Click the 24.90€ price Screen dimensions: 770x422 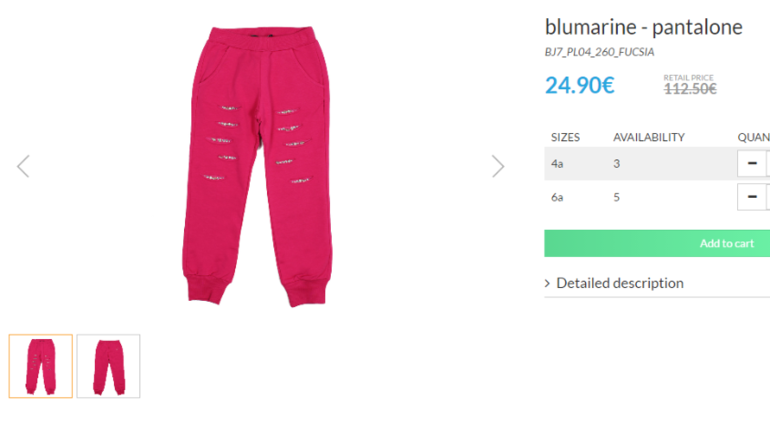coord(579,85)
